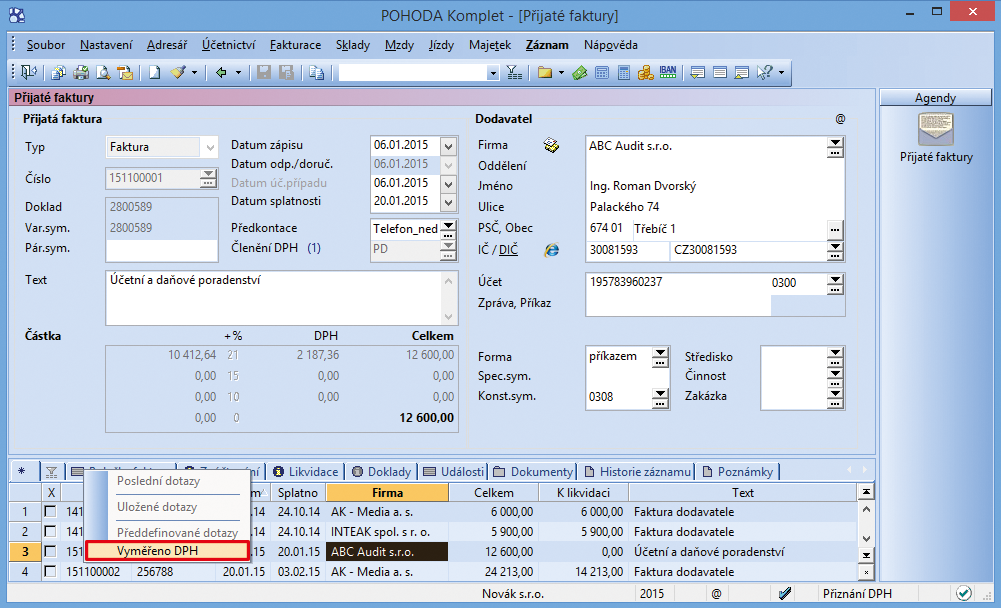The height and width of the screenshot is (608, 1001).
Task: Open the Datum splatnosti date dropdown
Action: click(449, 202)
